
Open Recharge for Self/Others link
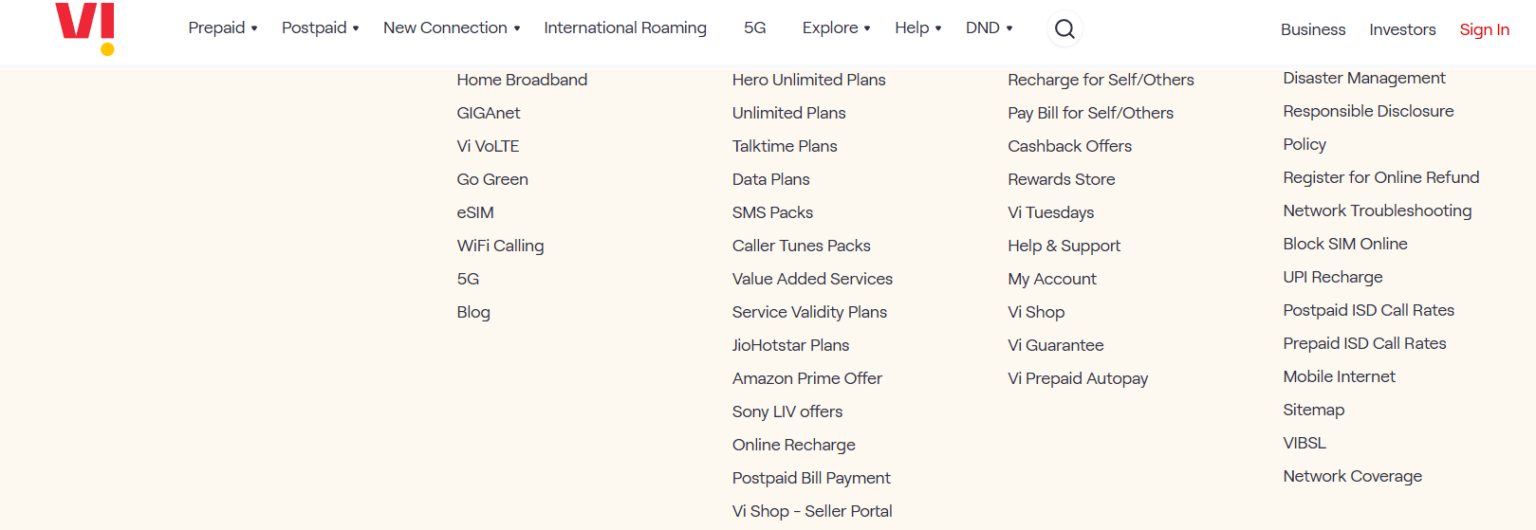pos(1100,80)
